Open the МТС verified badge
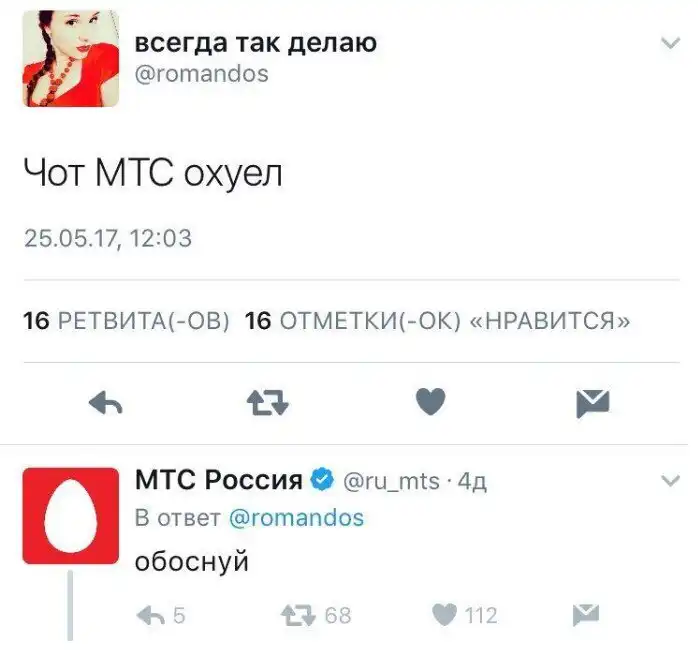The image size is (698, 650). pyautogui.click(x=322, y=481)
